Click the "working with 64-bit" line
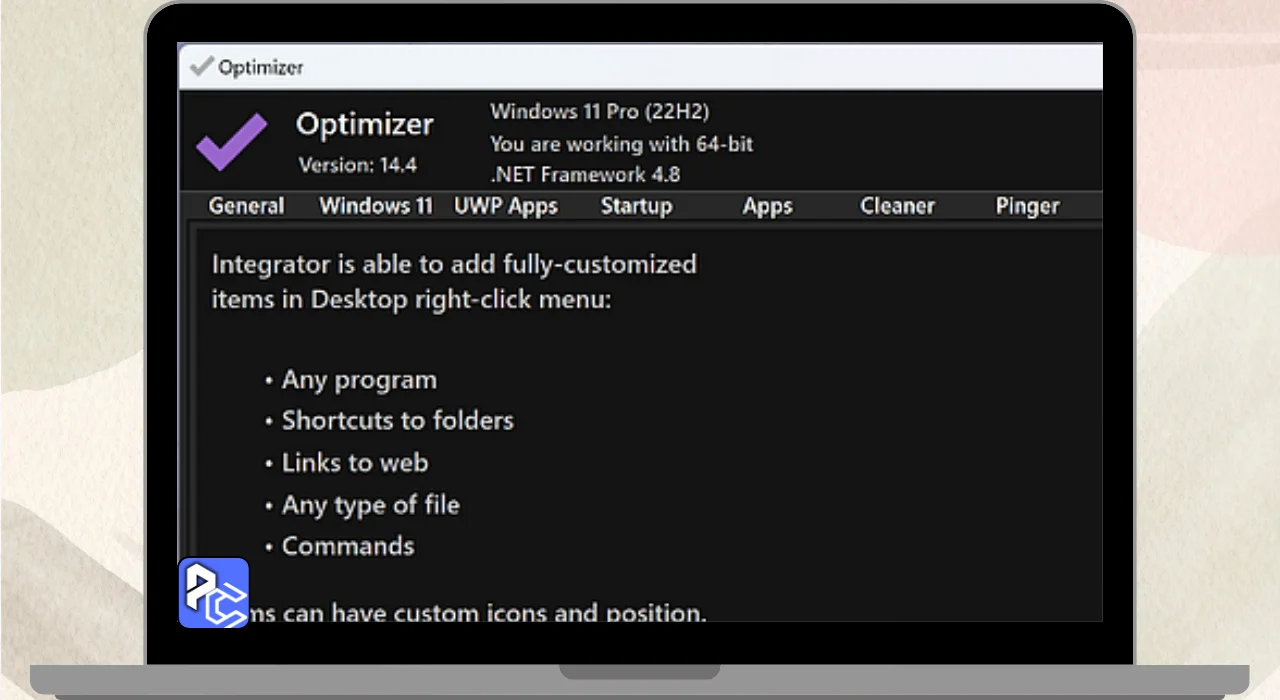The width and height of the screenshot is (1280, 700). click(621, 143)
